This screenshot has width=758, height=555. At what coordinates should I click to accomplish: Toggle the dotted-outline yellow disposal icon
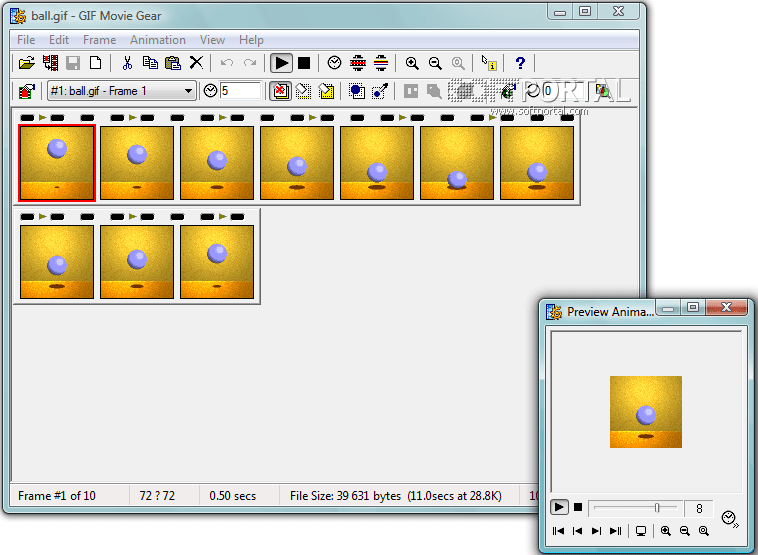point(303,91)
